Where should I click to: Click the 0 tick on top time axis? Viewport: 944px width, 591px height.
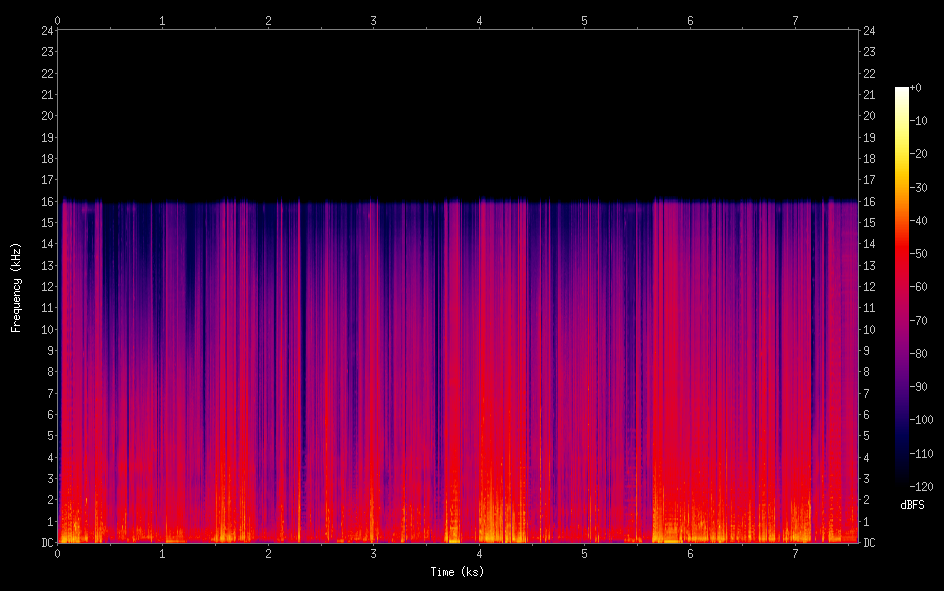click(58, 20)
